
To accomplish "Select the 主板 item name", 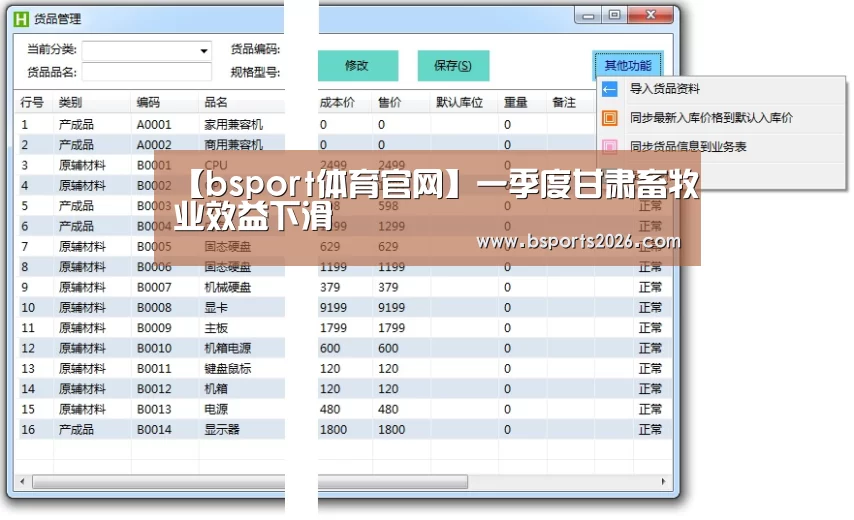I will (x=216, y=328).
